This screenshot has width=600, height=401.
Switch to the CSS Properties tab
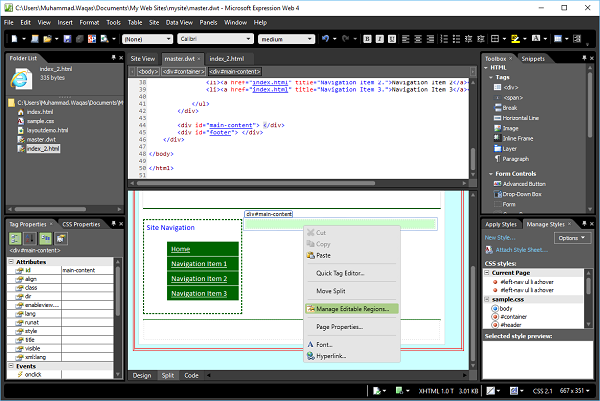click(81, 224)
